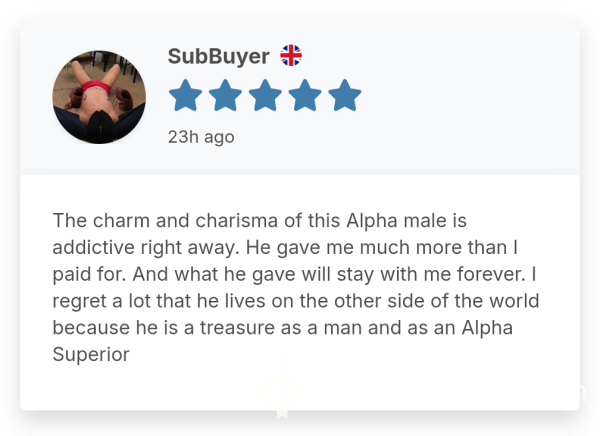Viewport: 600px width, 436px height.
Task: Click the review line starting 'addictive right away'
Action: point(285,248)
